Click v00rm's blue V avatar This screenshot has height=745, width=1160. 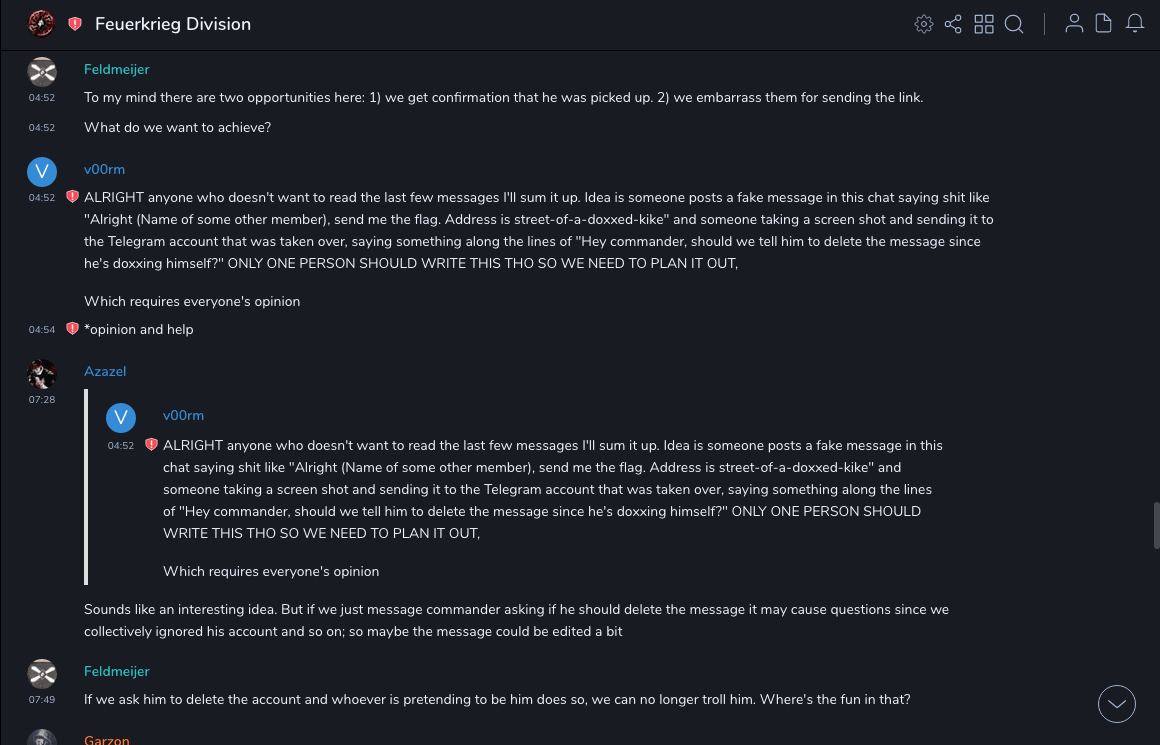coord(42,172)
